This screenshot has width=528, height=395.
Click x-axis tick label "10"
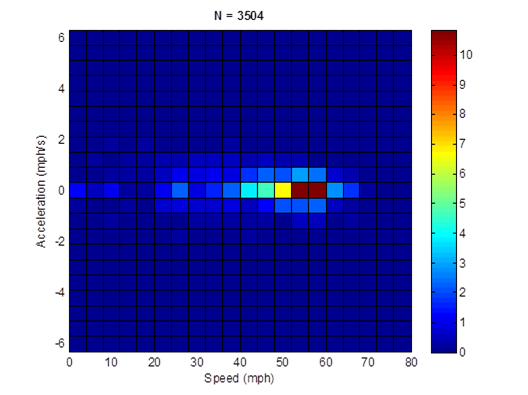(111, 363)
